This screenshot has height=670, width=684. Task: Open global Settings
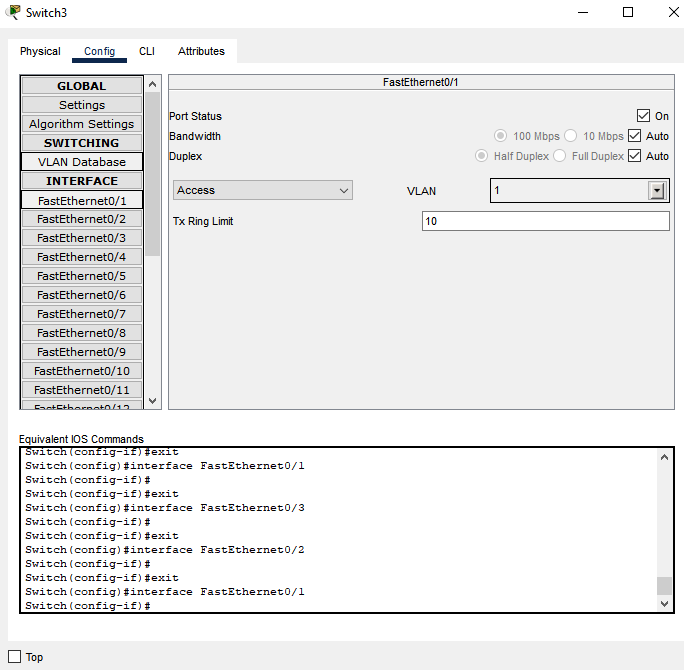82,105
